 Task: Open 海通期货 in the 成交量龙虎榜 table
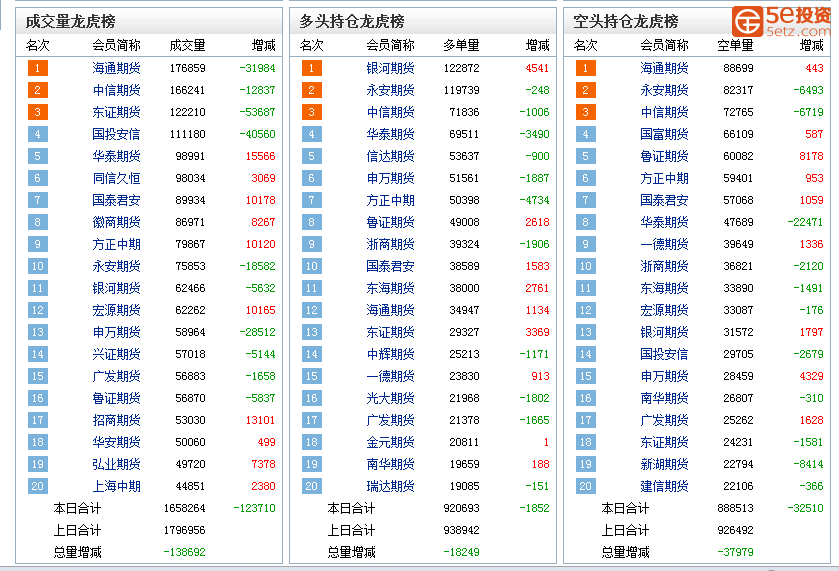tap(116, 68)
